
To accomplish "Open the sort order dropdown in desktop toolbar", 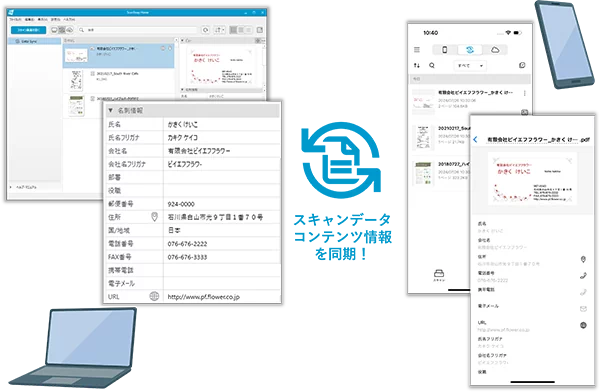I will 219,30.
